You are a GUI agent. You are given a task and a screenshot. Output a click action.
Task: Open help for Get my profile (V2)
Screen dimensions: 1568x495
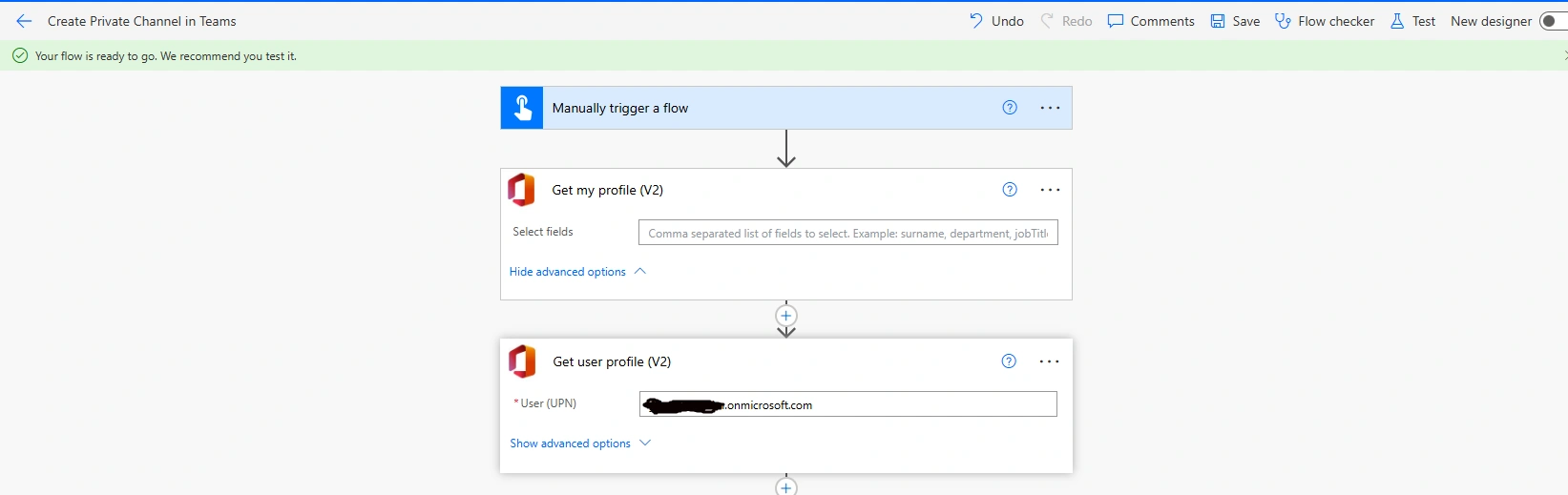pos(1010,190)
